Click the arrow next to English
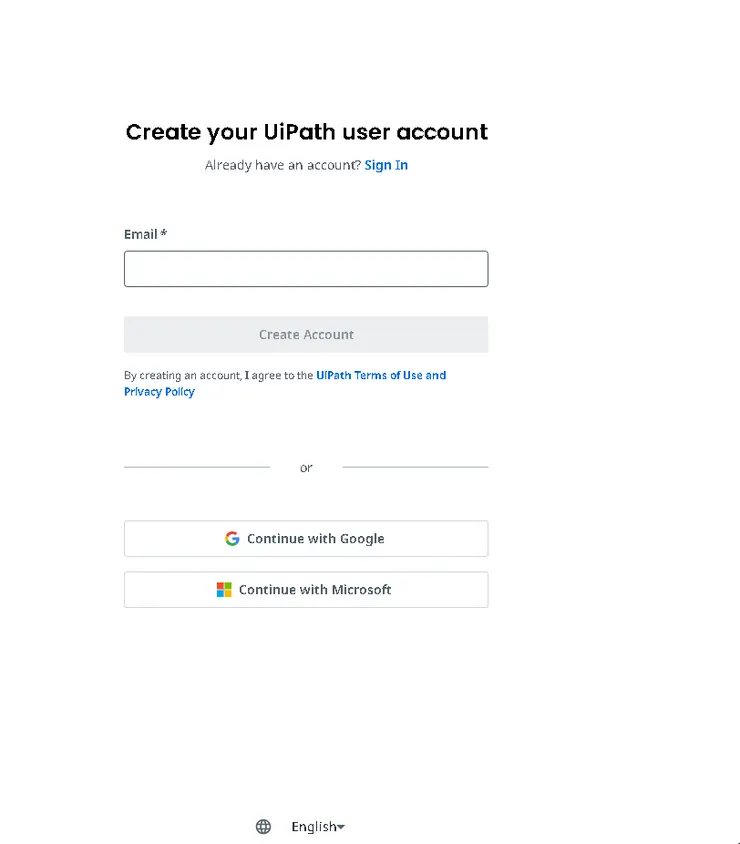The image size is (740, 844). pyautogui.click(x=341, y=827)
